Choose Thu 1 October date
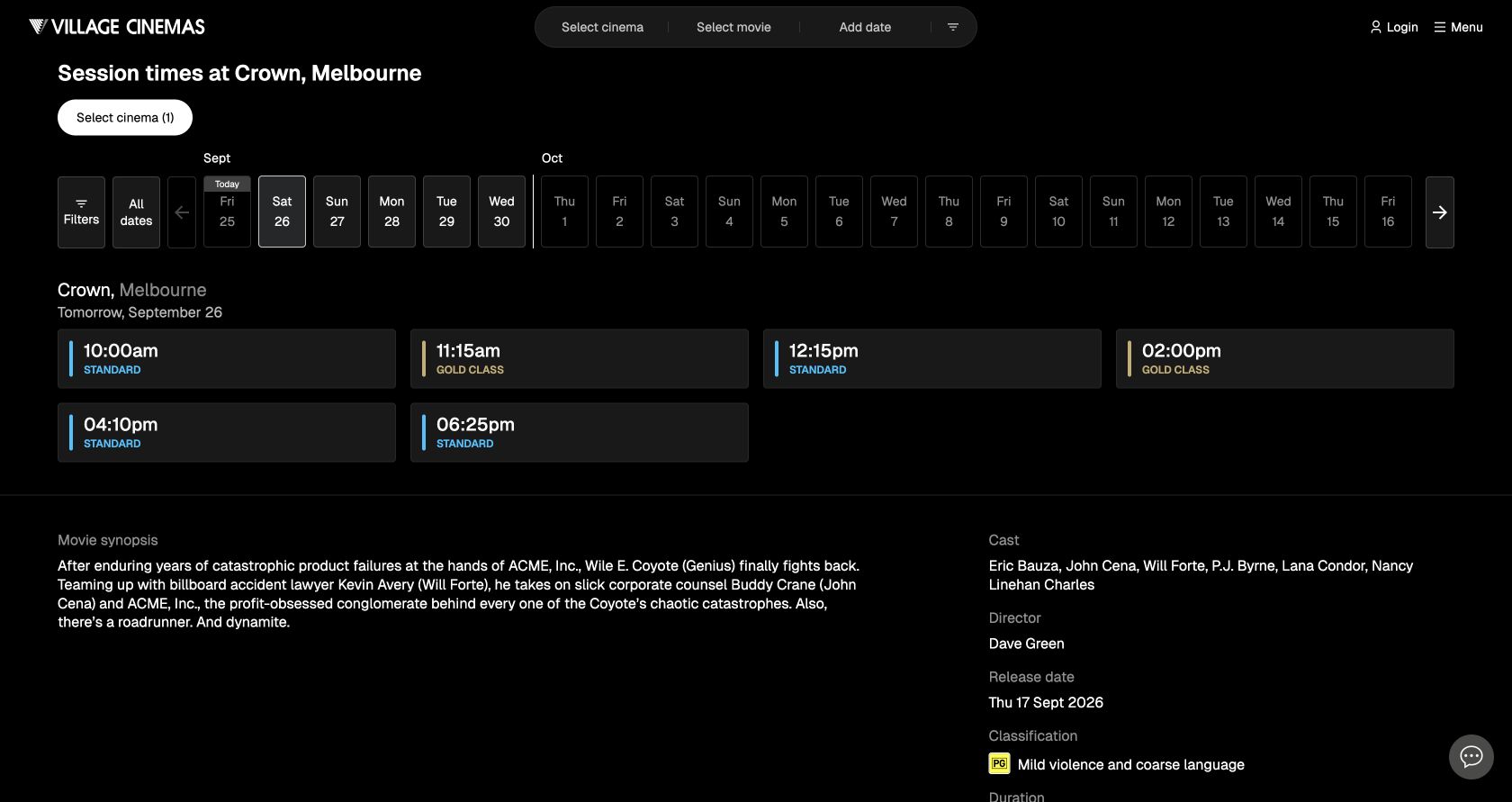Screen dimensions: 1512x802 pos(564,212)
